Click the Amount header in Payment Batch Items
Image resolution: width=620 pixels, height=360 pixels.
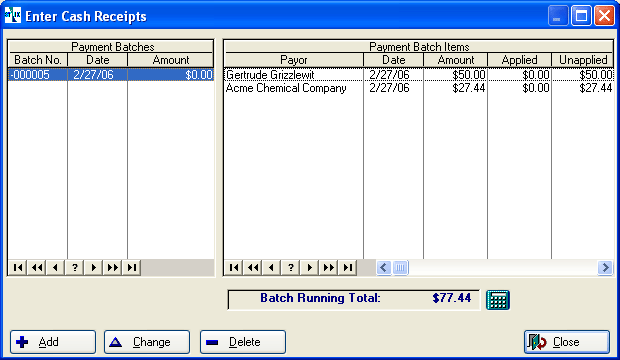pos(456,60)
